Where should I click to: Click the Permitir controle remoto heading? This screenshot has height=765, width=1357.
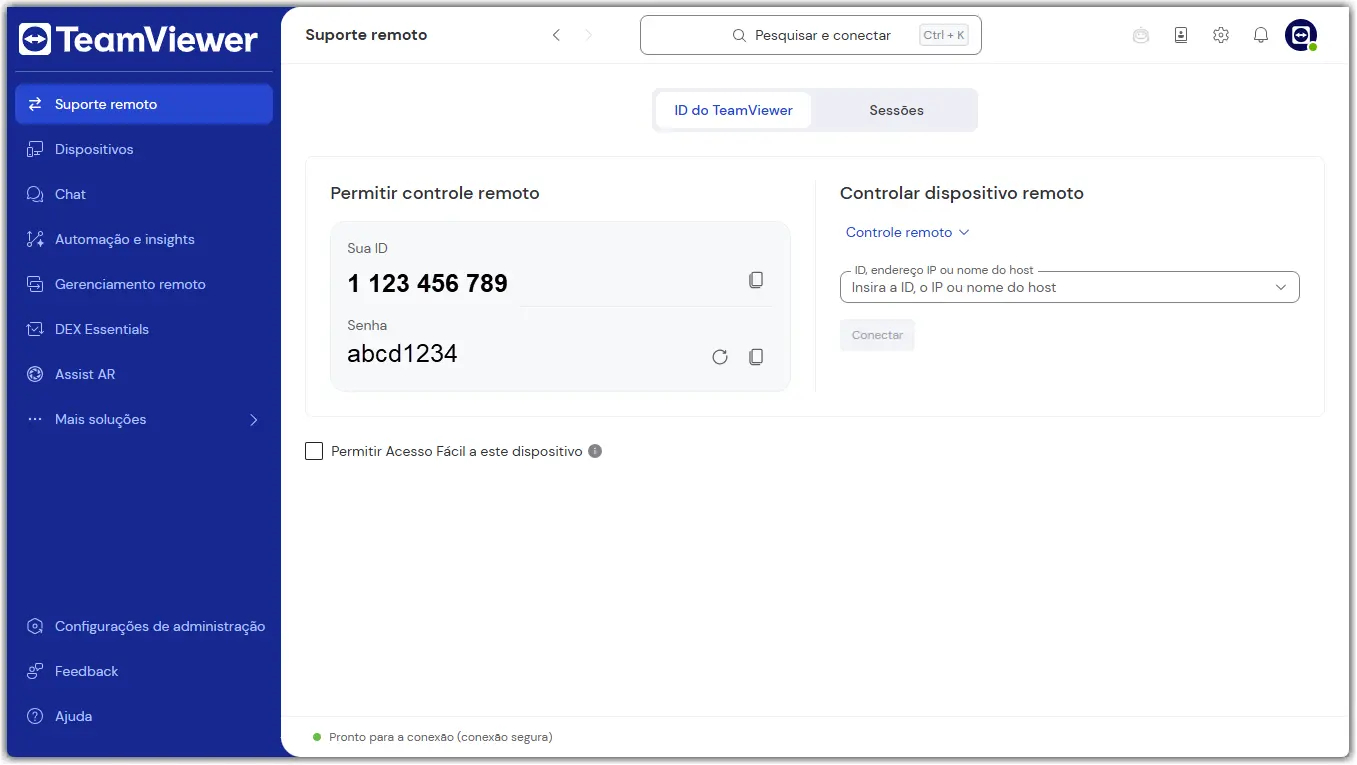click(x=435, y=193)
